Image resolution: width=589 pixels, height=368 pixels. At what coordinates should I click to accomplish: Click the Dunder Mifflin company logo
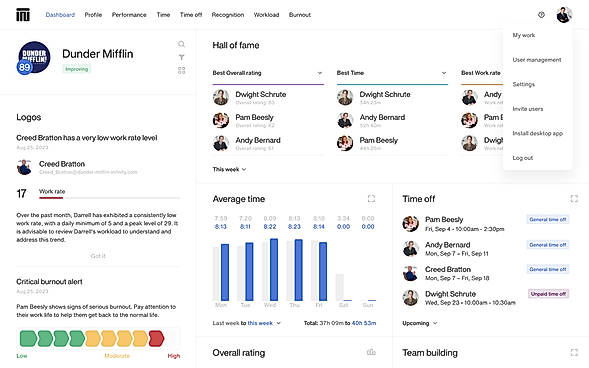(x=34, y=57)
